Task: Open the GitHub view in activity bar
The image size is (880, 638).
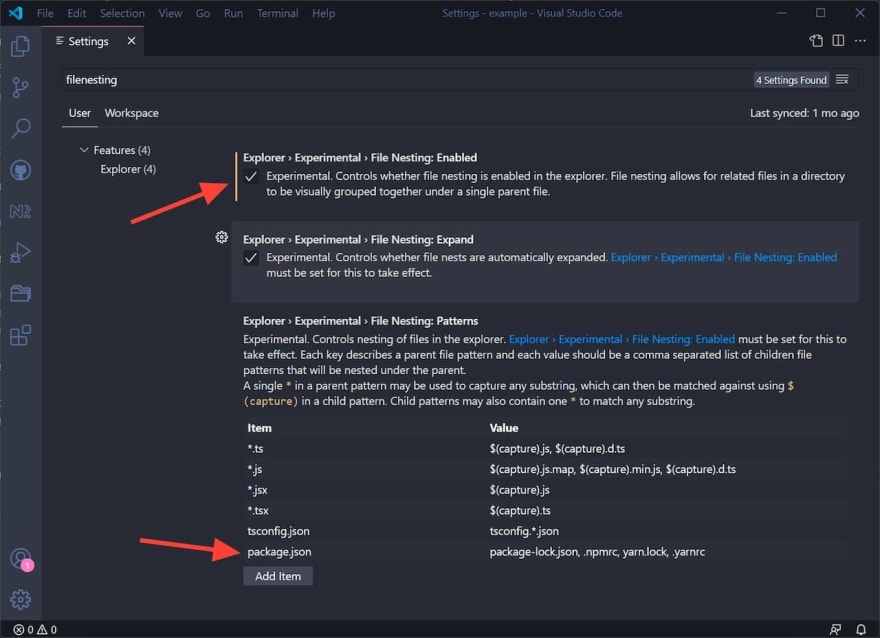Action: tap(20, 170)
